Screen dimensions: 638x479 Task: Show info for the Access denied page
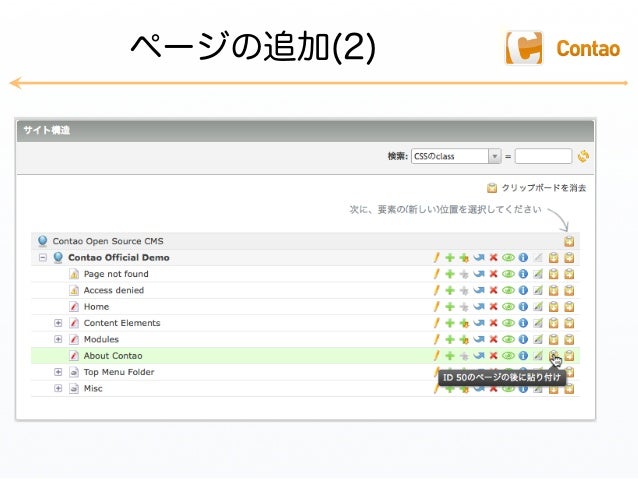coord(523,290)
